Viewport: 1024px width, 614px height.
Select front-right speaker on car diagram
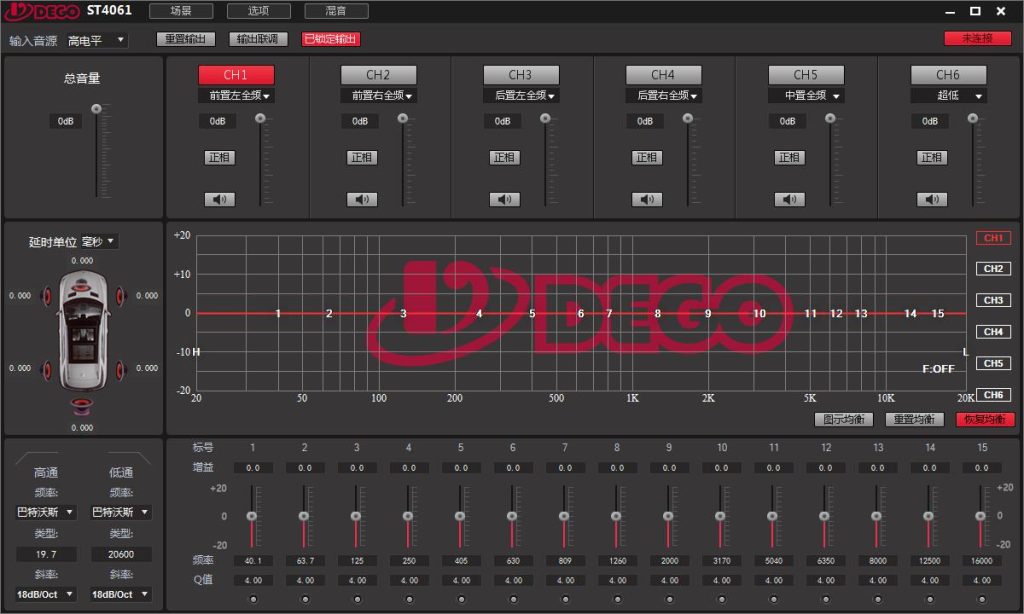click(120, 296)
